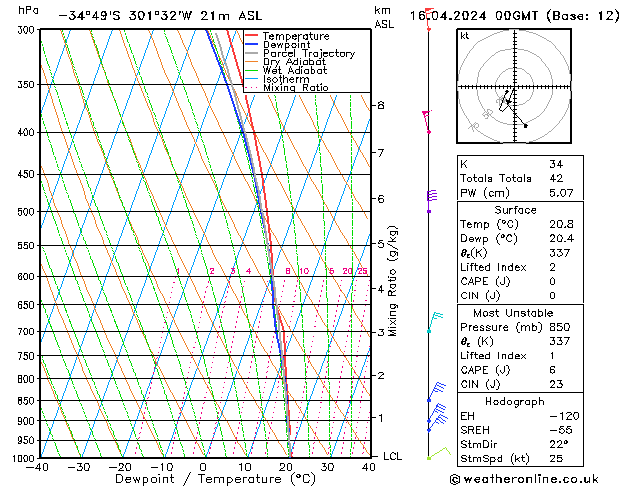Click the SREH value '-55'
The image size is (629, 486).
[561, 430]
